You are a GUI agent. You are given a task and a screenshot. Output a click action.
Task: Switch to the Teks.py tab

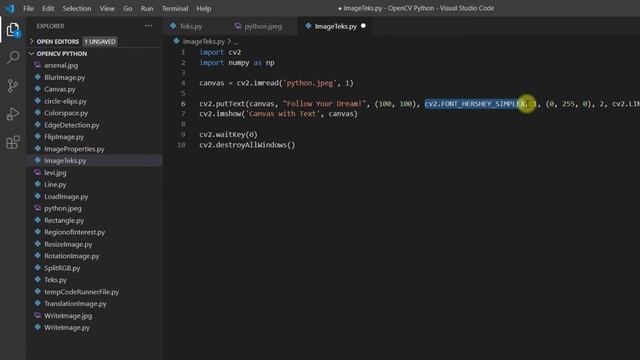191,26
